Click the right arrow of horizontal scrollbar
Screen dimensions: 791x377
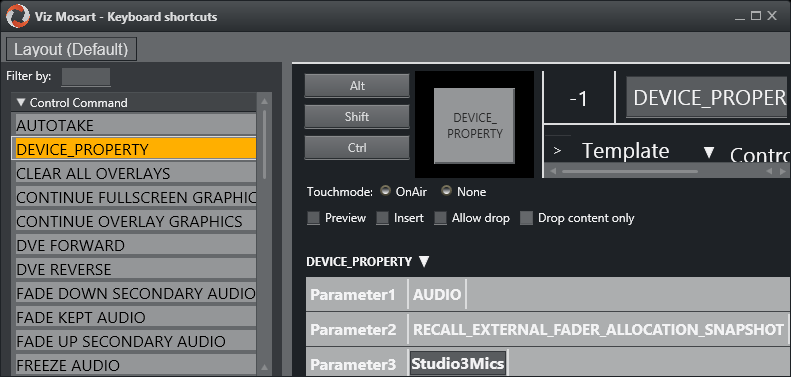[x=782, y=172]
